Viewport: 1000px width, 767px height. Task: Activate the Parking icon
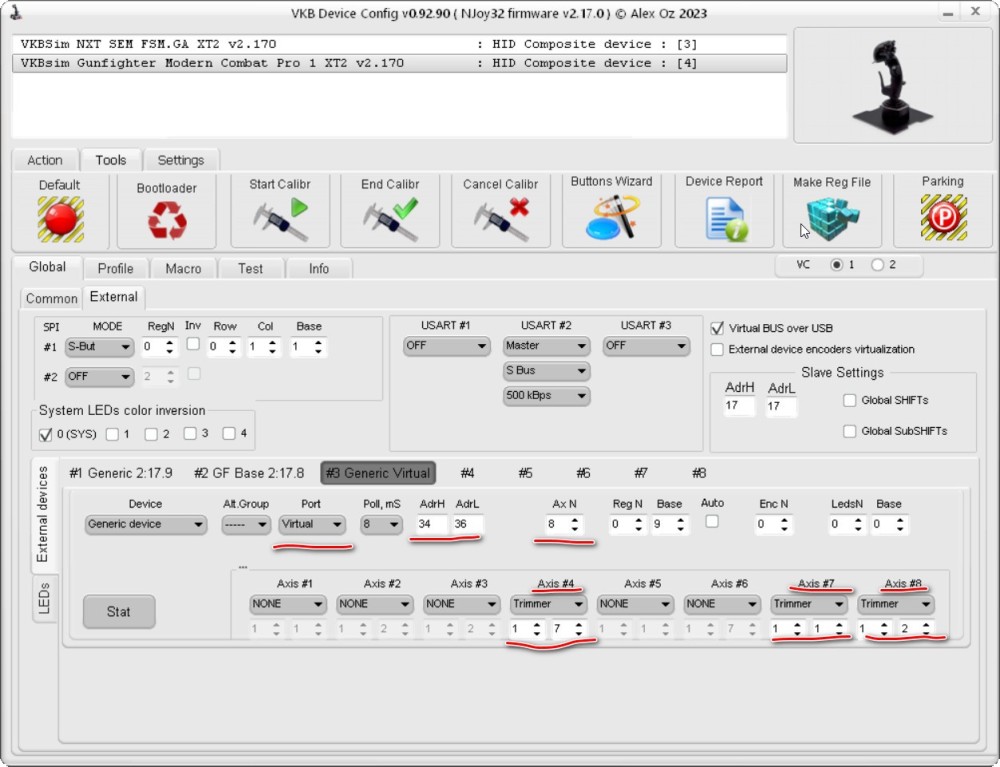click(942, 218)
